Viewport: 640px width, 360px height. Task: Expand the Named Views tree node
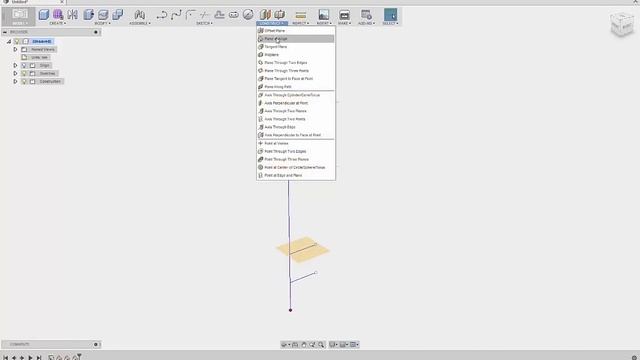[16, 49]
